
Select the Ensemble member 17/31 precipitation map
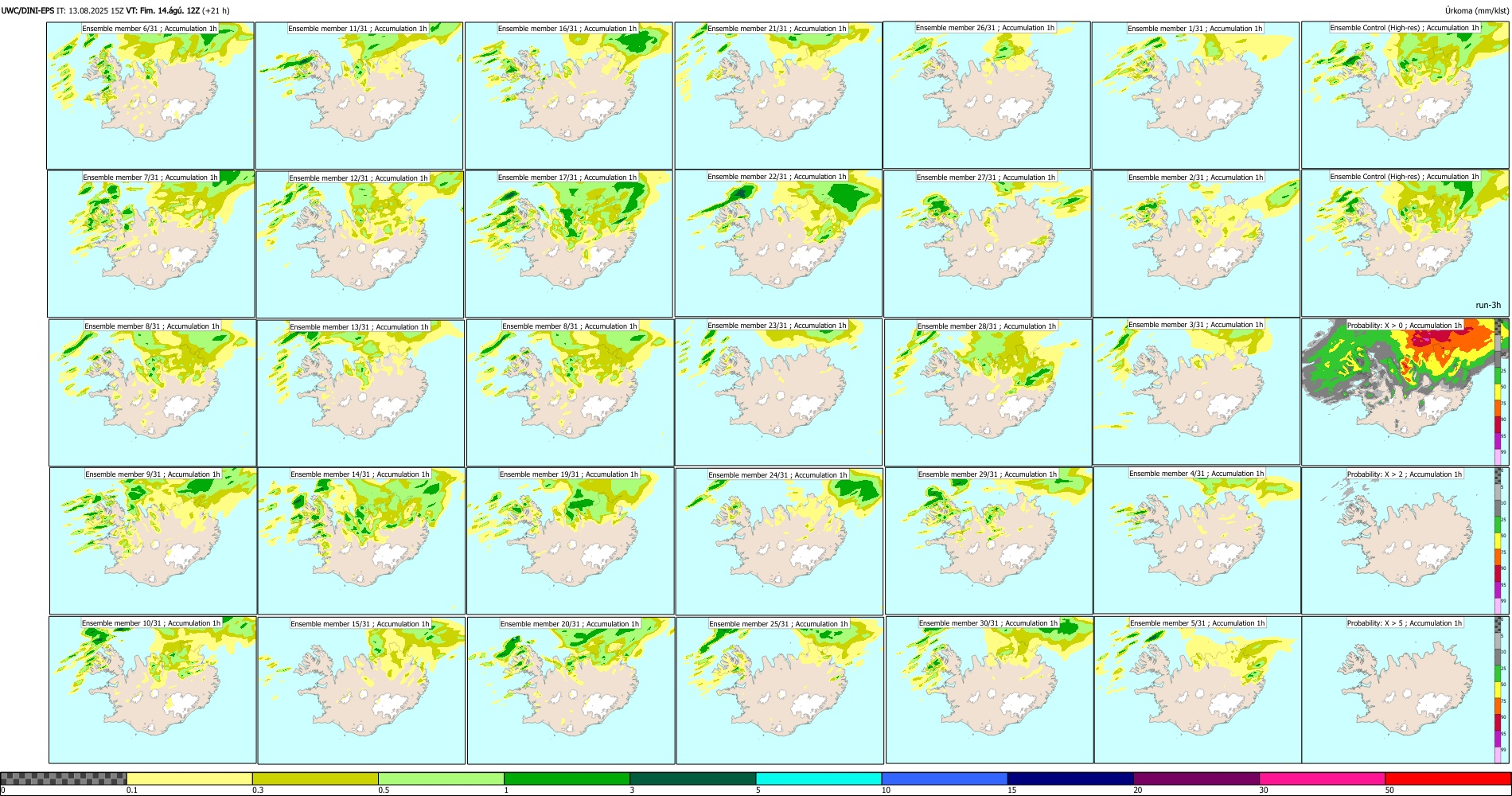569,244
